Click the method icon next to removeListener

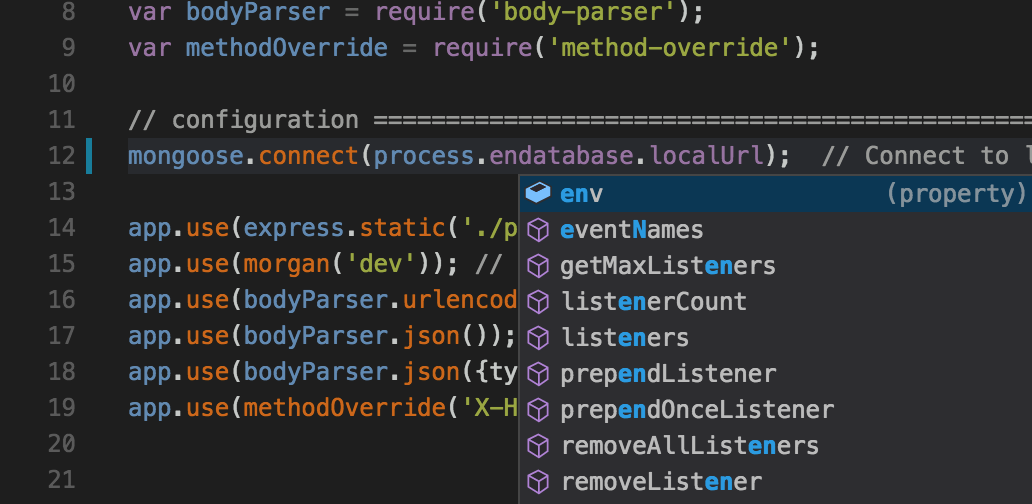tap(538, 481)
